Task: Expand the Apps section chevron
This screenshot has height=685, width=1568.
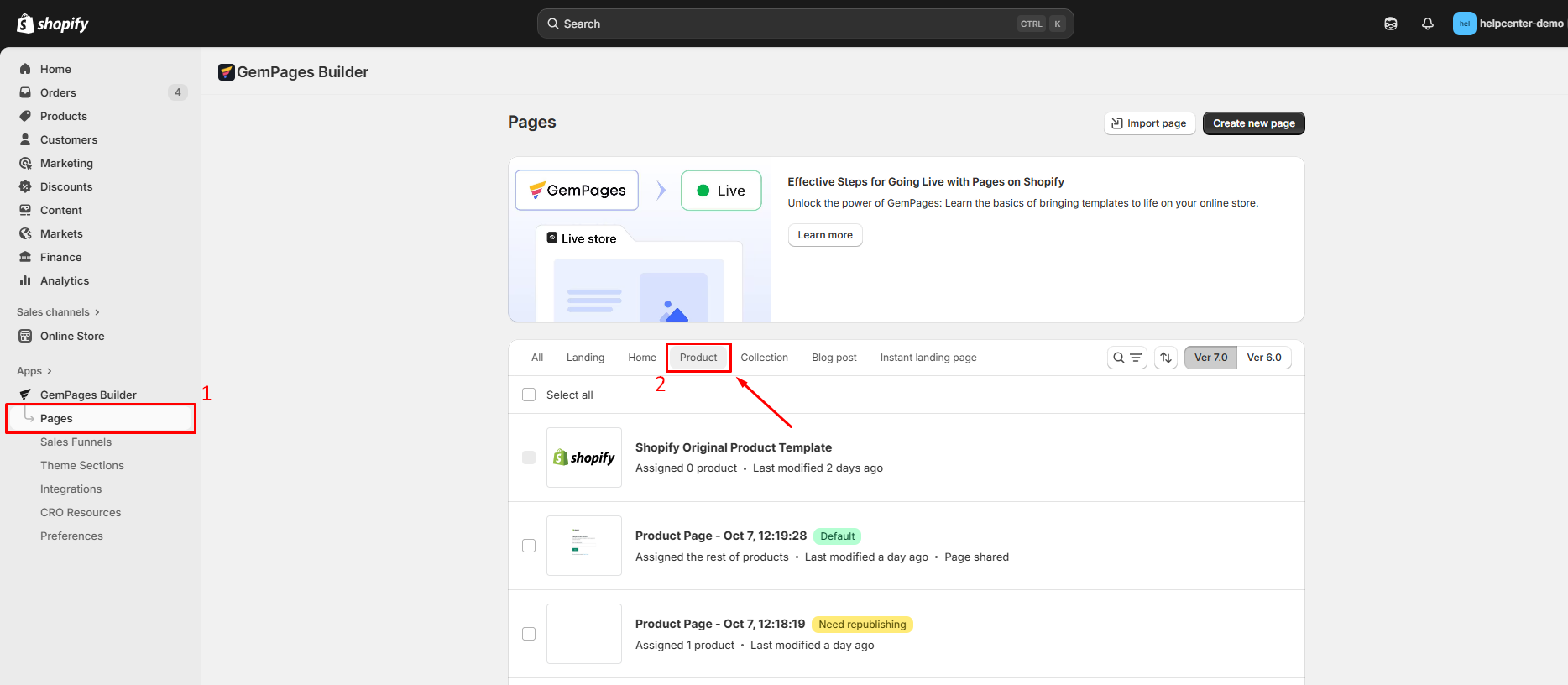Action: click(49, 371)
